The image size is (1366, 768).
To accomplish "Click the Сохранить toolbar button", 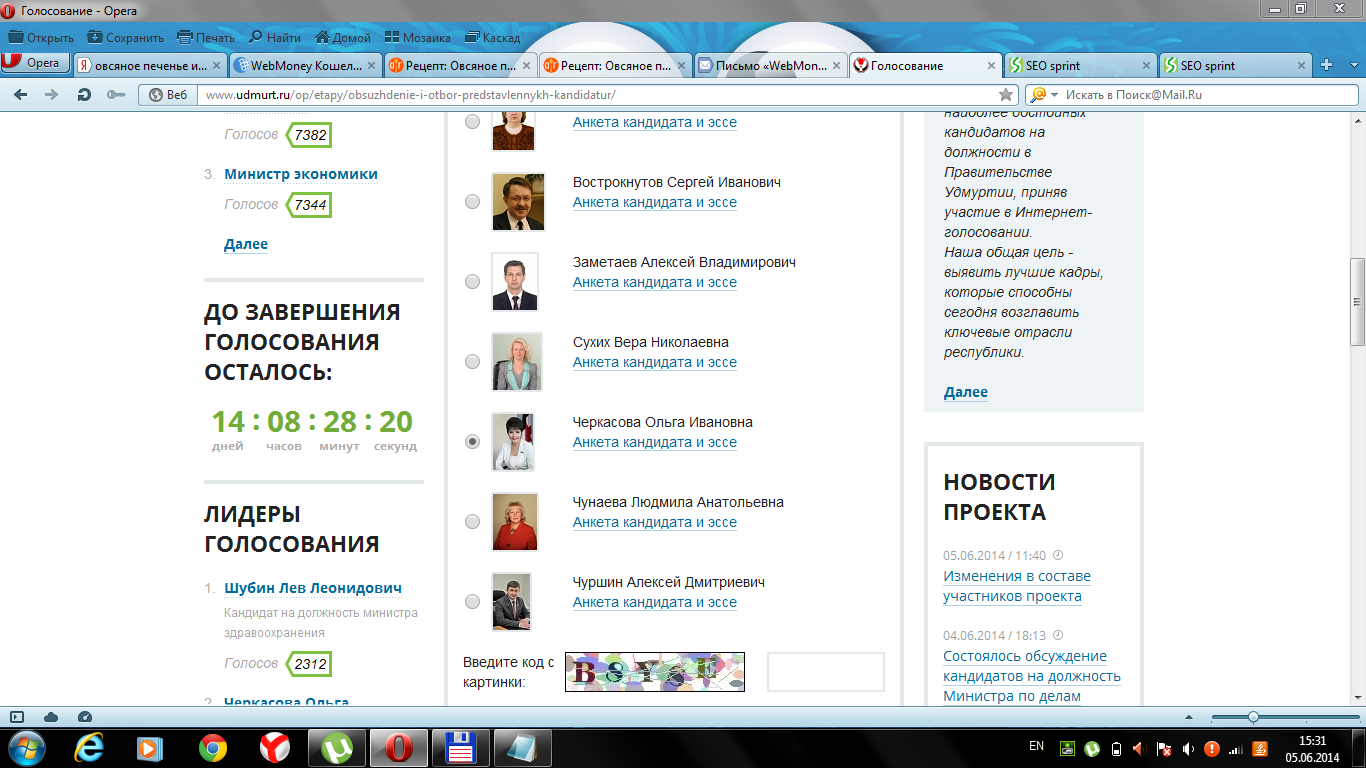I will [125, 37].
